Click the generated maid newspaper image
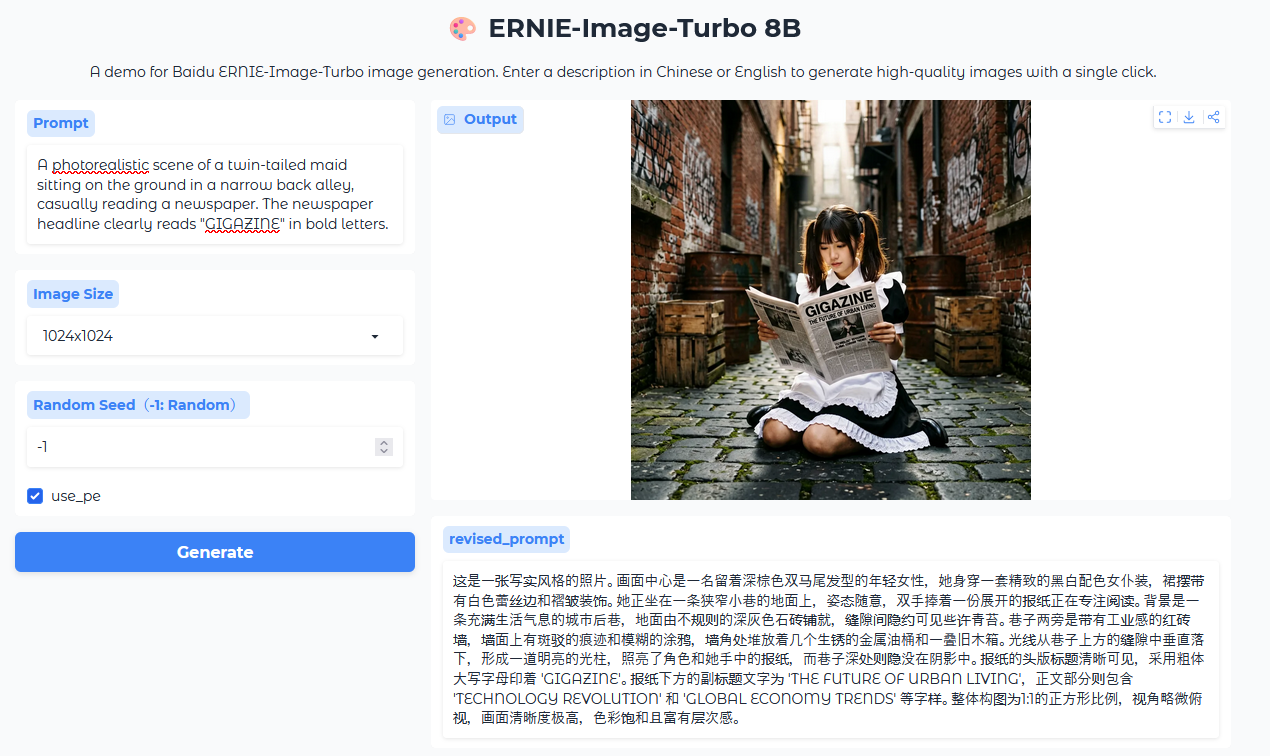Viewport: 1270px width, 756px height. pos(830,299)
